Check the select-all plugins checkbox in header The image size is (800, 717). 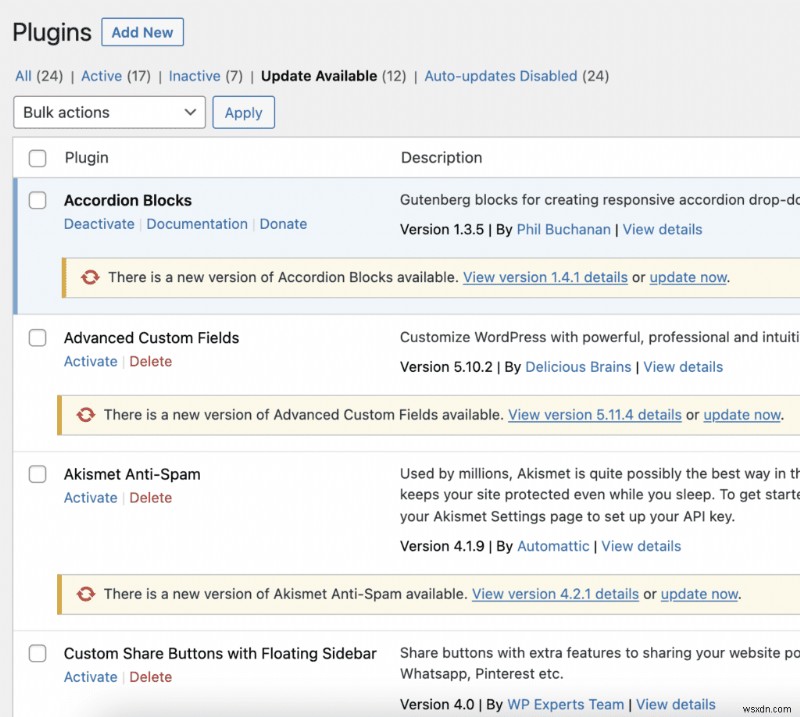pos(37,158)
